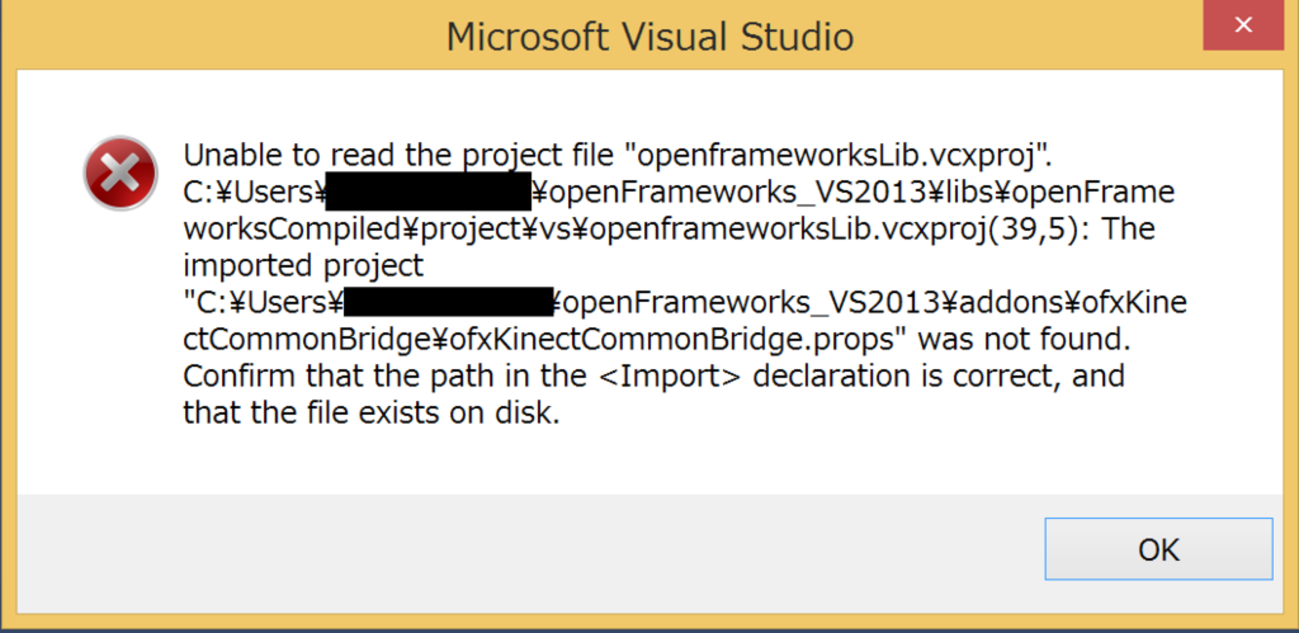Click the "ofxKinectCommonBridge.props" file name

point(671,339)
